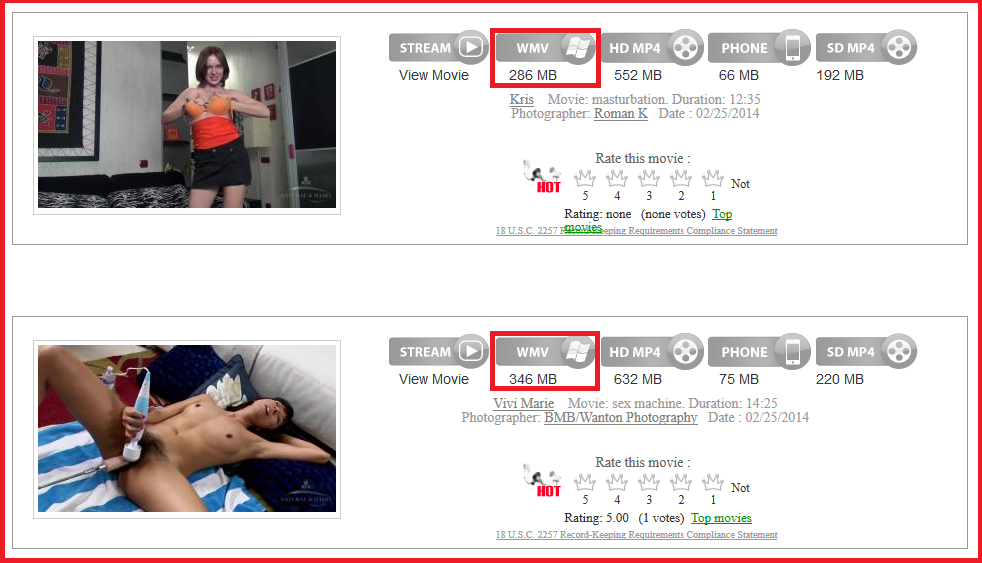Open the first movie's 18 U.S.C. 2257 compliance statement

point(636,230)
